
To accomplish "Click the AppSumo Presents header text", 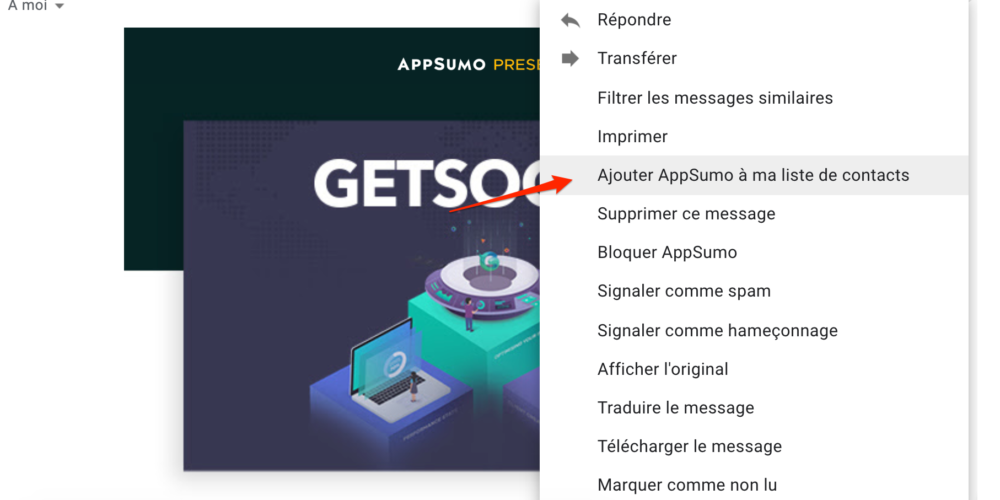I will 469,64.
